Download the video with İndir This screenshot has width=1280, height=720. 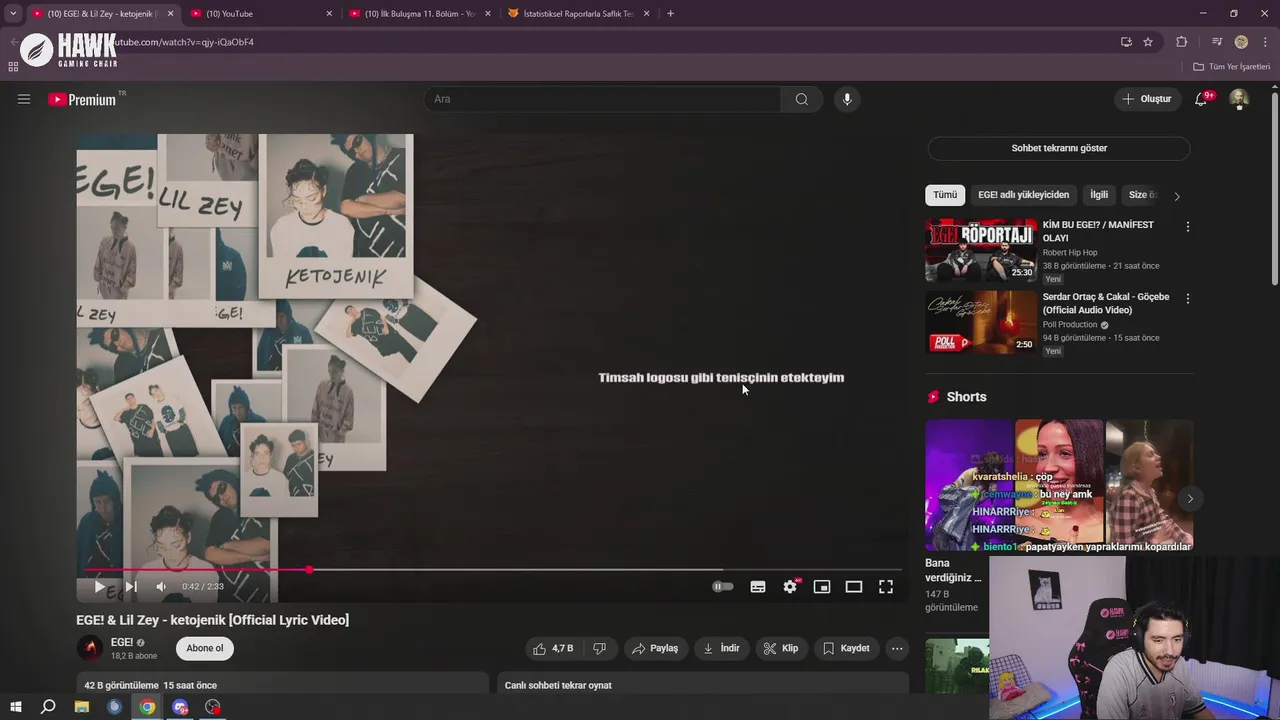[721, 648]
